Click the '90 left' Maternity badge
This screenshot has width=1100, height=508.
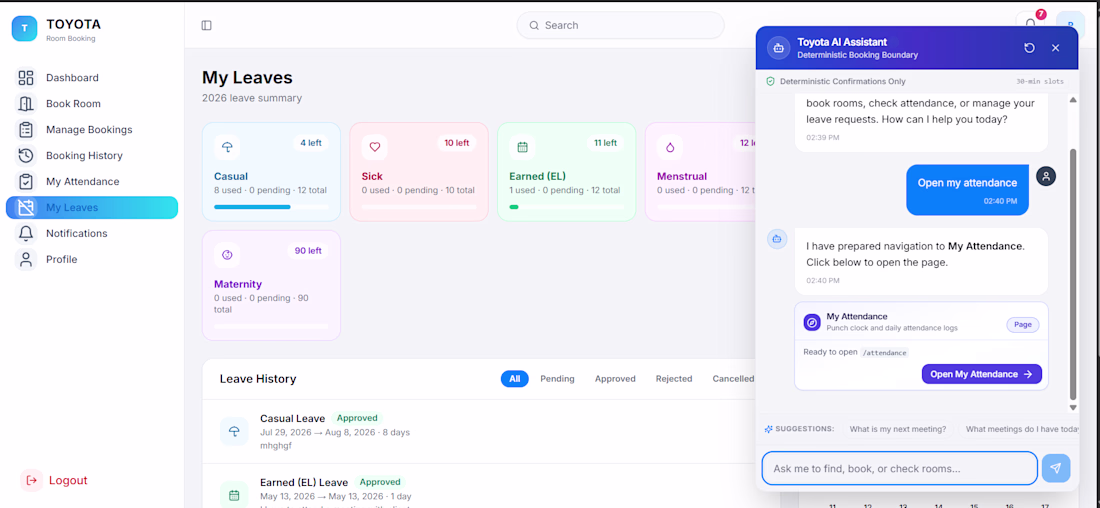pos(308,250)
